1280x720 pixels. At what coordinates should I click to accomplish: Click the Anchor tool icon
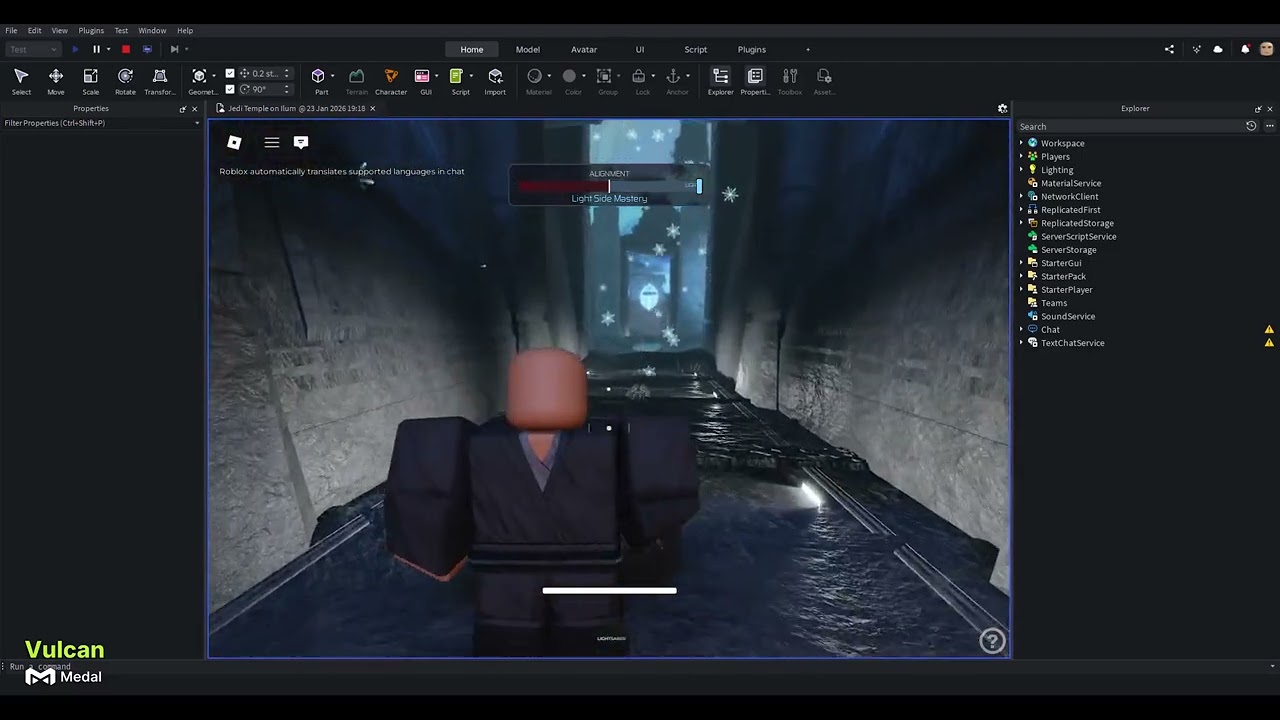673,76
